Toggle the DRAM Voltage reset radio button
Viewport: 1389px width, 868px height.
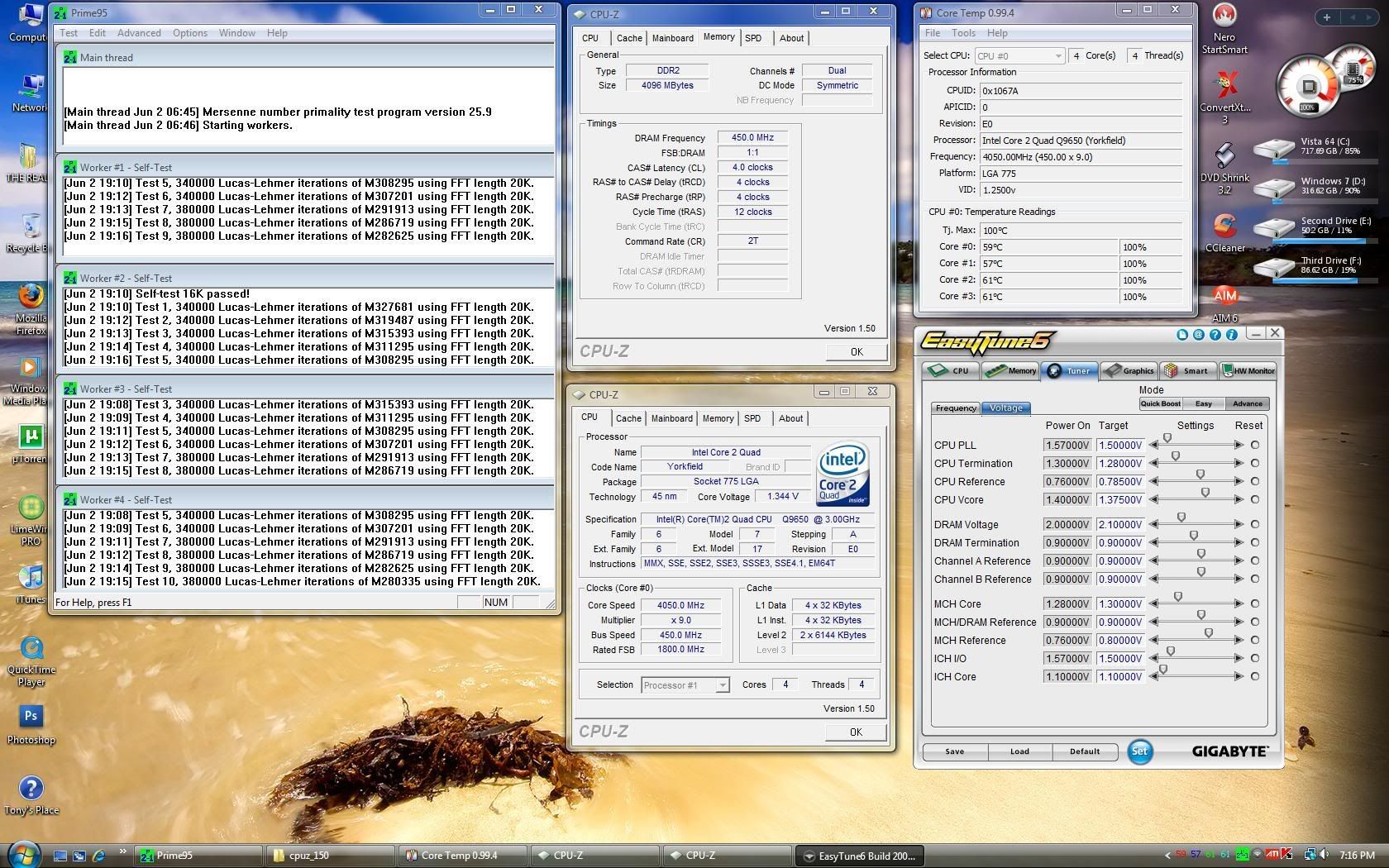tap(1255, 524)
